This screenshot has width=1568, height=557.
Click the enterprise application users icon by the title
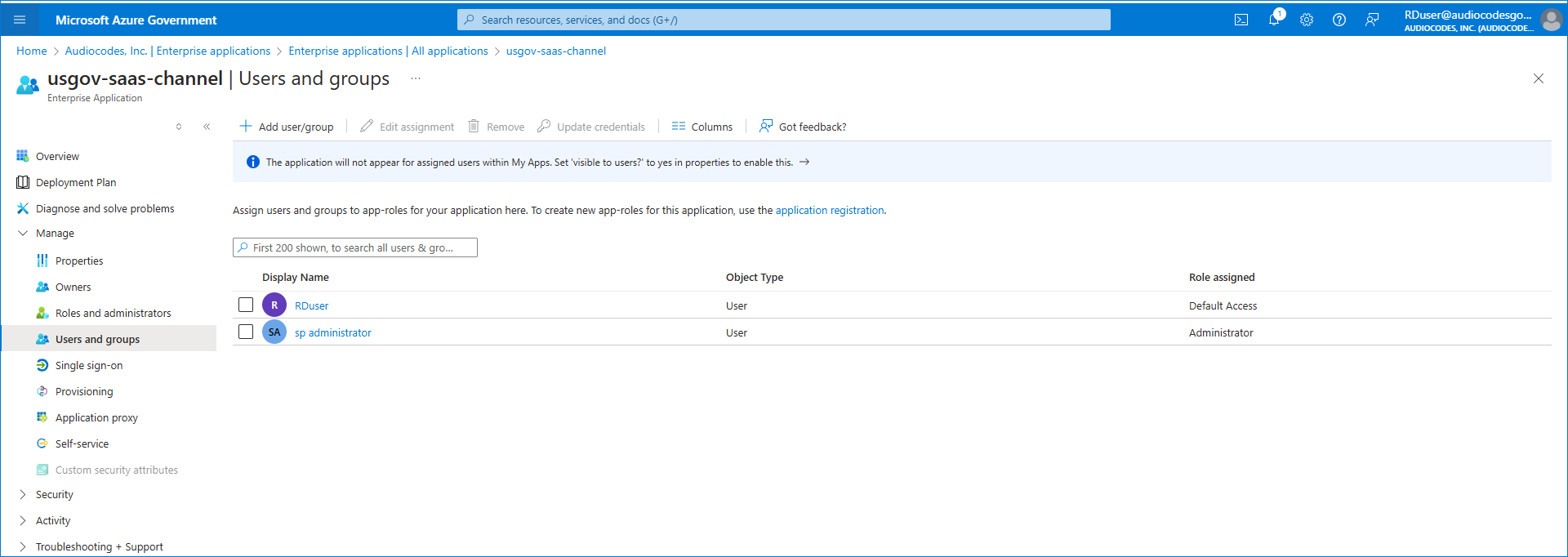coord(28,85)
